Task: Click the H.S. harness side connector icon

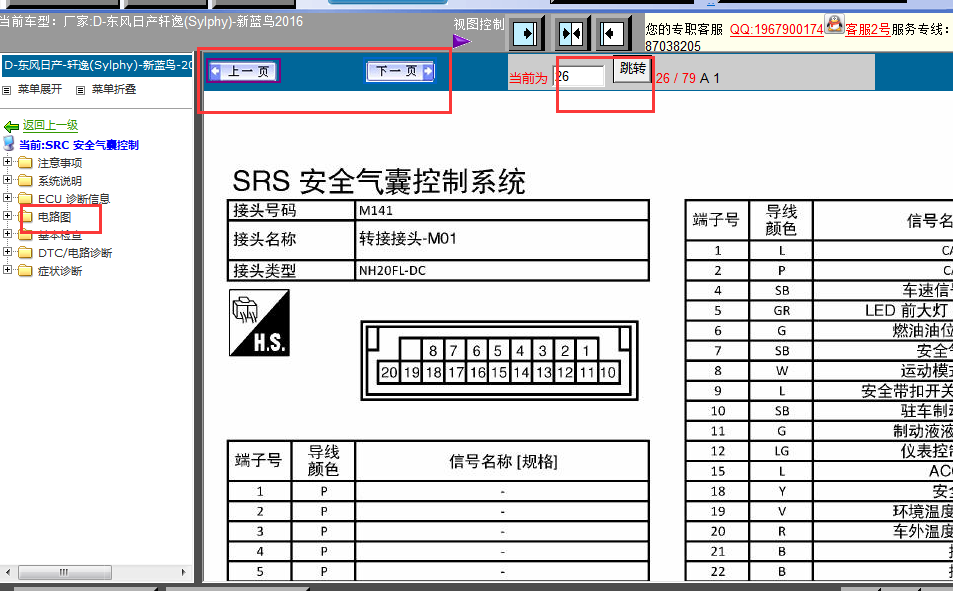Action: (x=259, y=323)
